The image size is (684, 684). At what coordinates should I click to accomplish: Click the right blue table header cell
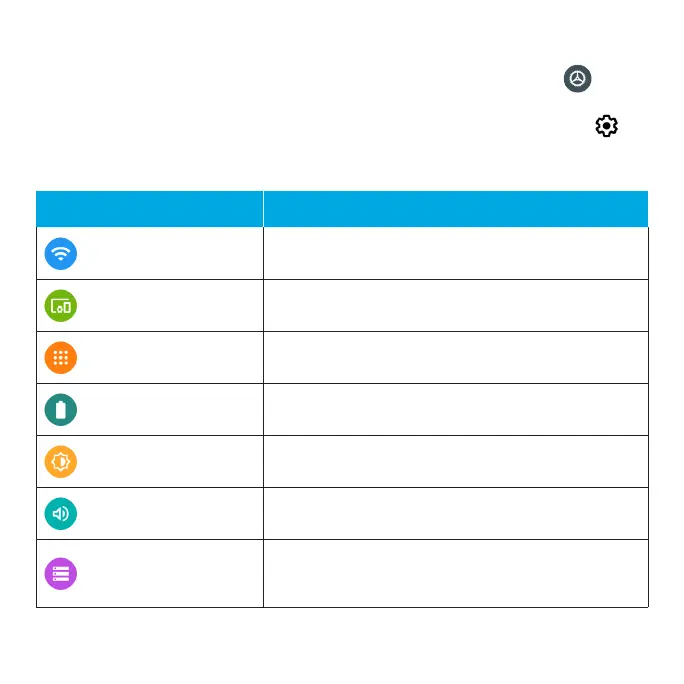(x=456, y=209)
